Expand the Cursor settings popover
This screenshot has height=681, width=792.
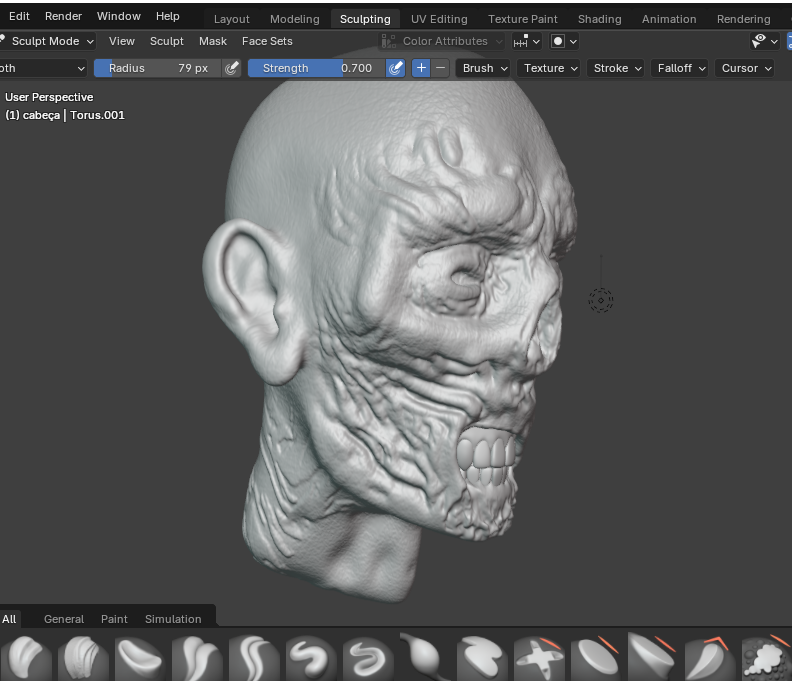click(745, 68)
